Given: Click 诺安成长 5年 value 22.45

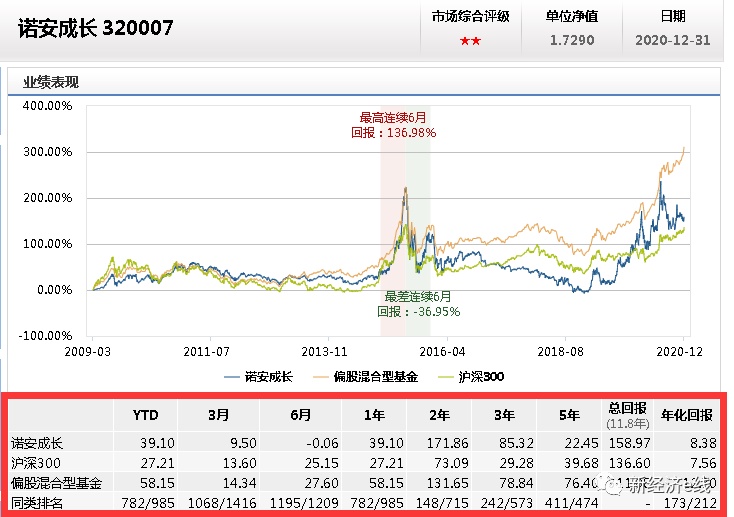Looking at the screenshot, I should [581, 443].
